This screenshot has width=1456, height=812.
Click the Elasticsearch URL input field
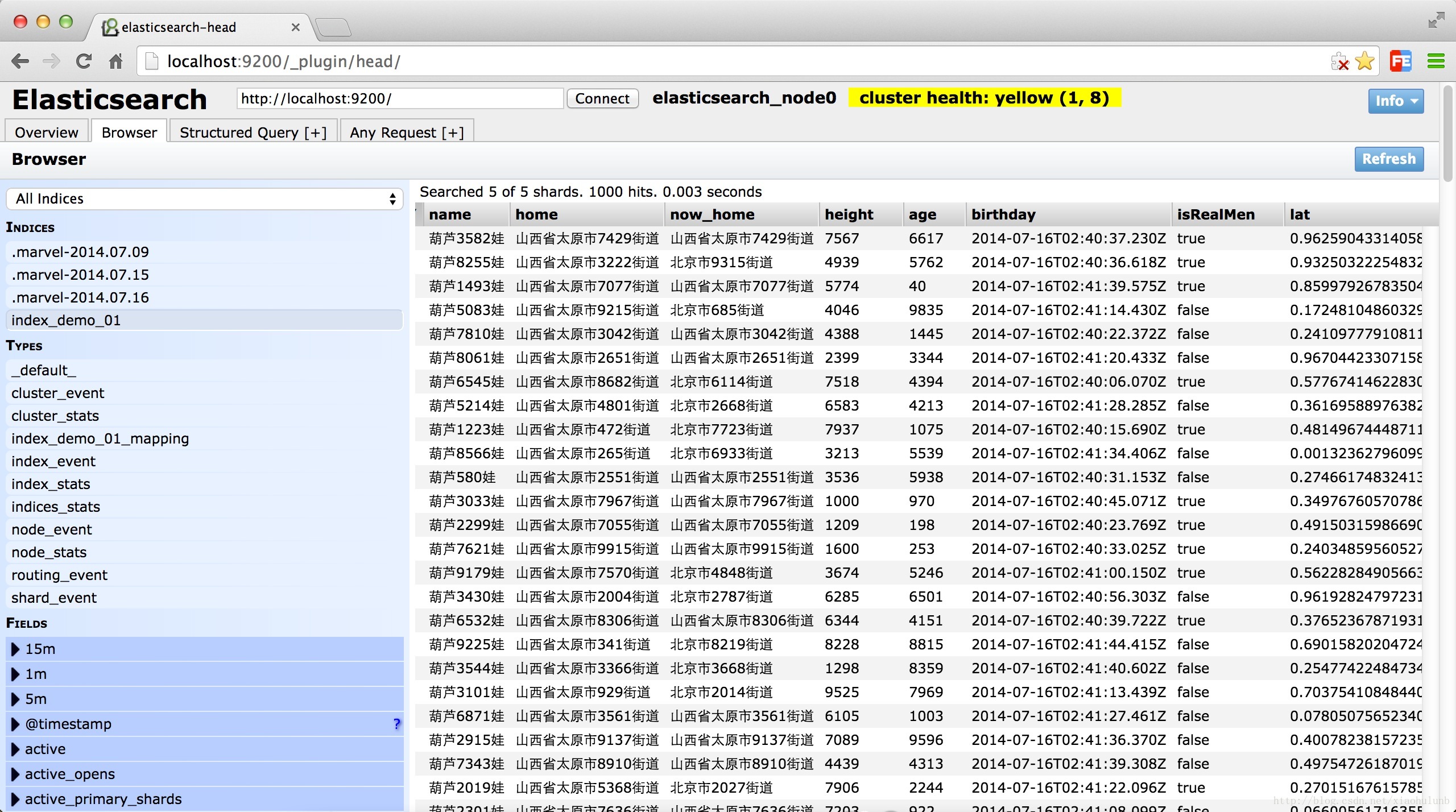click(x=400, y=98)
